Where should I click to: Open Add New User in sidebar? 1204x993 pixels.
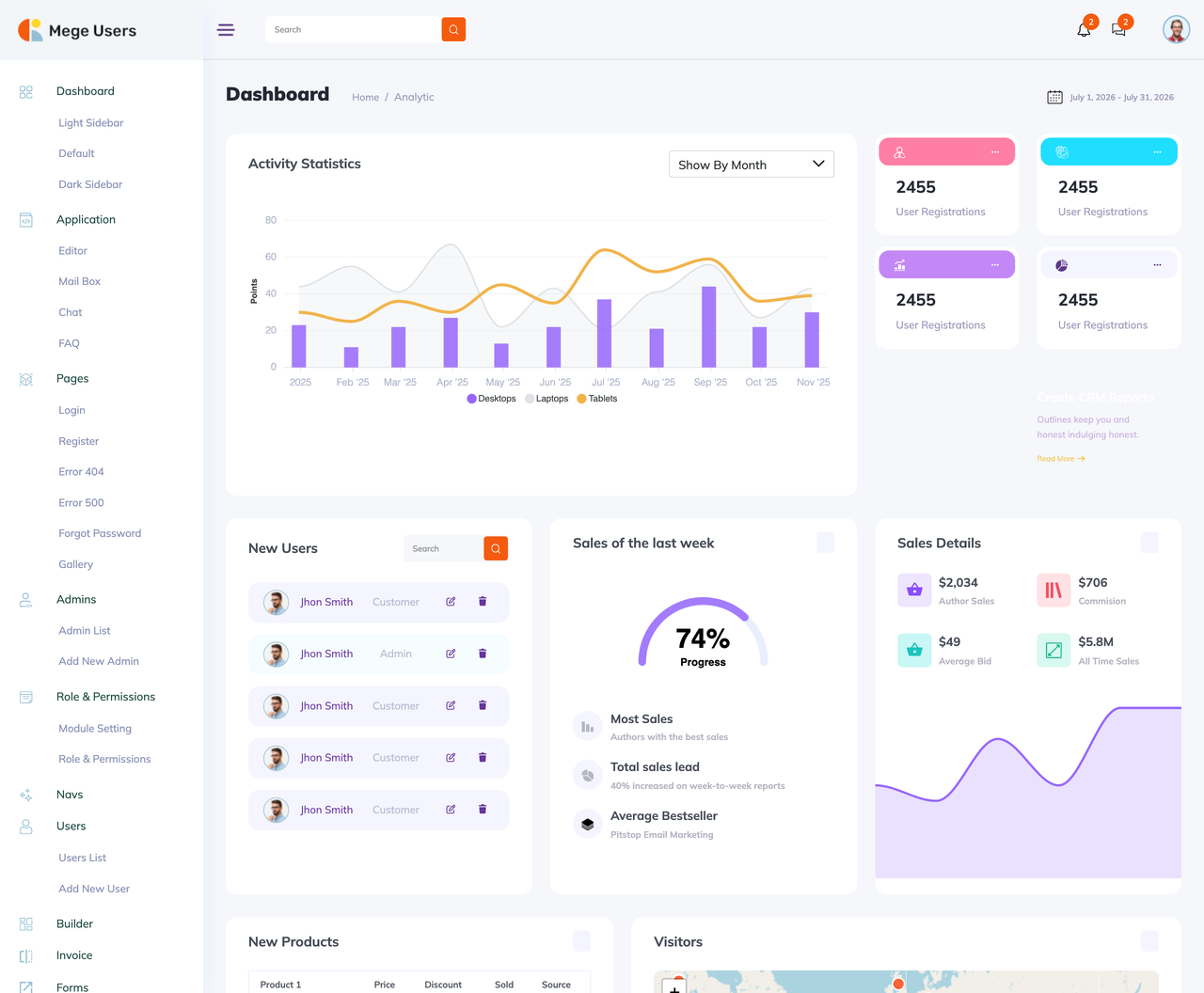point(94,889)
